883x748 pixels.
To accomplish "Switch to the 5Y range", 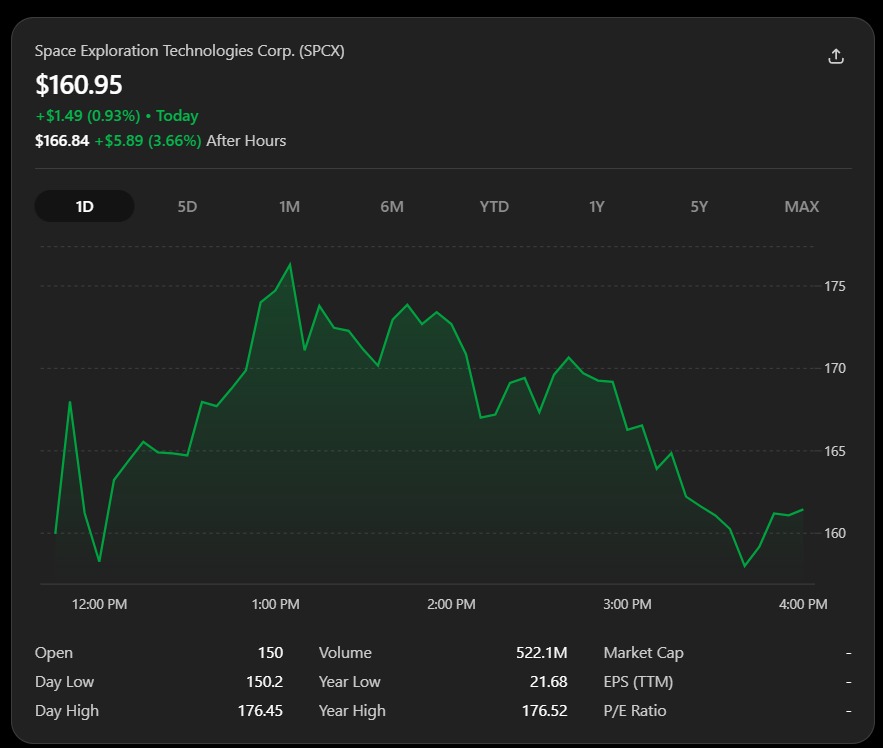I will coord(699,206).
